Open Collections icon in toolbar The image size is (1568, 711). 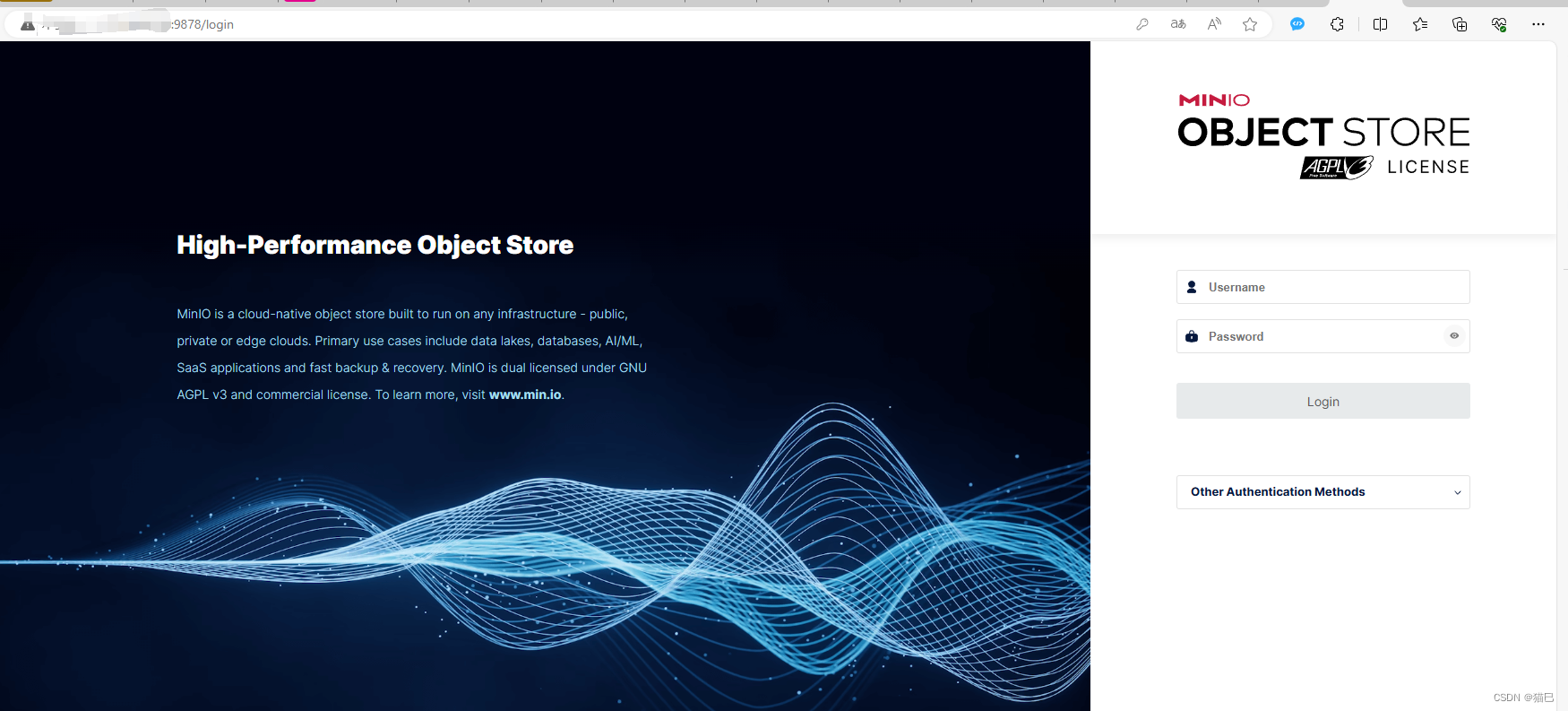(1460, 24)
